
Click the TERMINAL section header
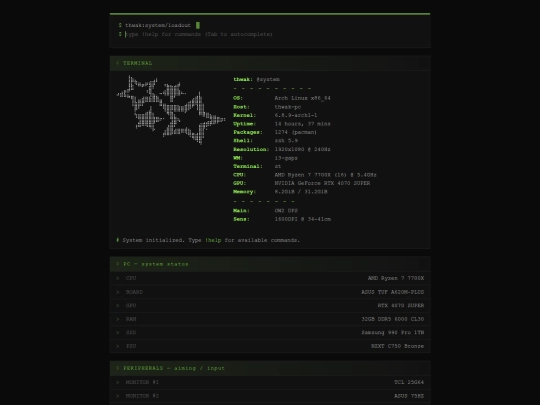pos(270,63)
